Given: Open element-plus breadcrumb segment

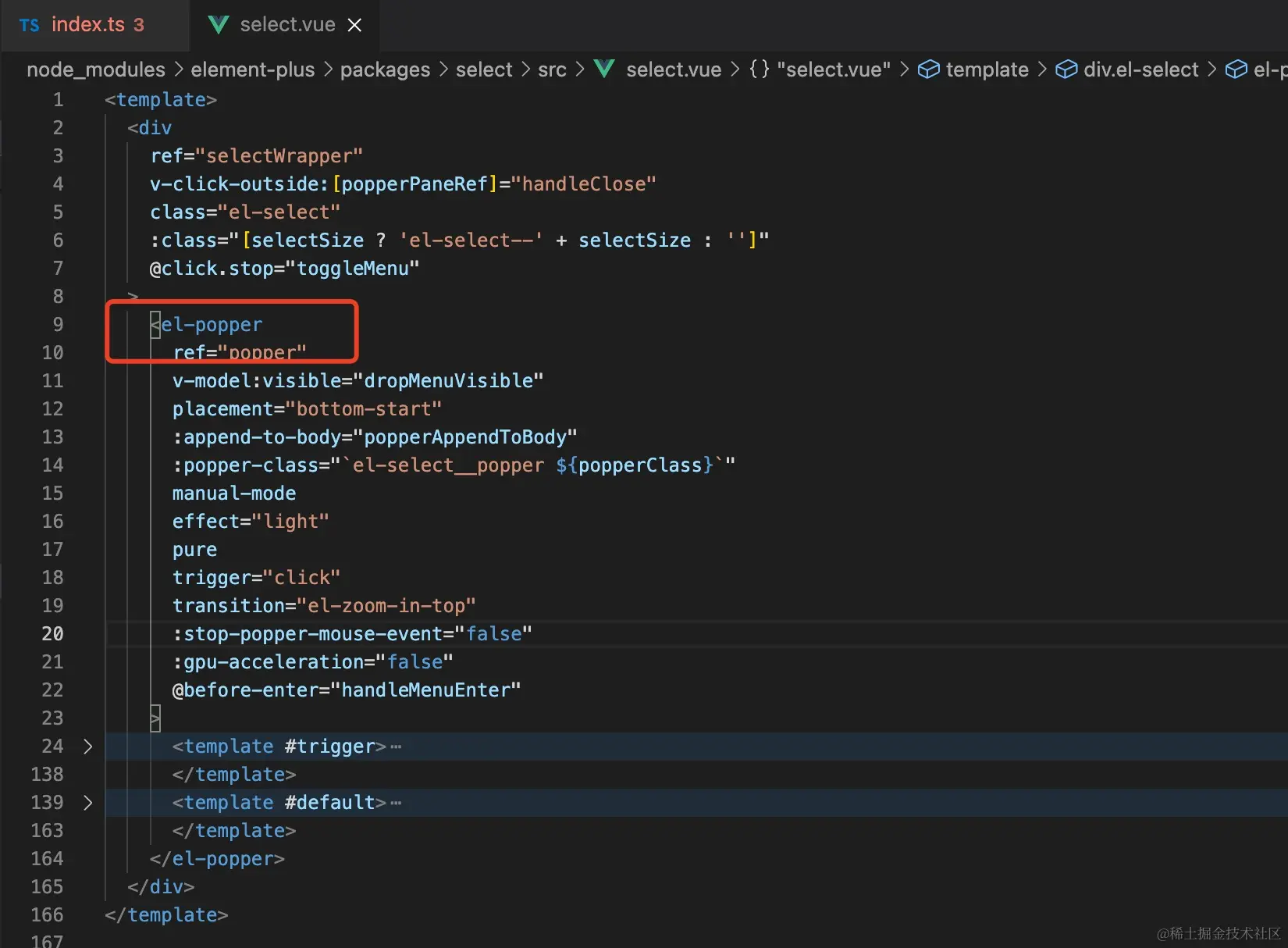Looking at the screenshot, I should point(253,69).
